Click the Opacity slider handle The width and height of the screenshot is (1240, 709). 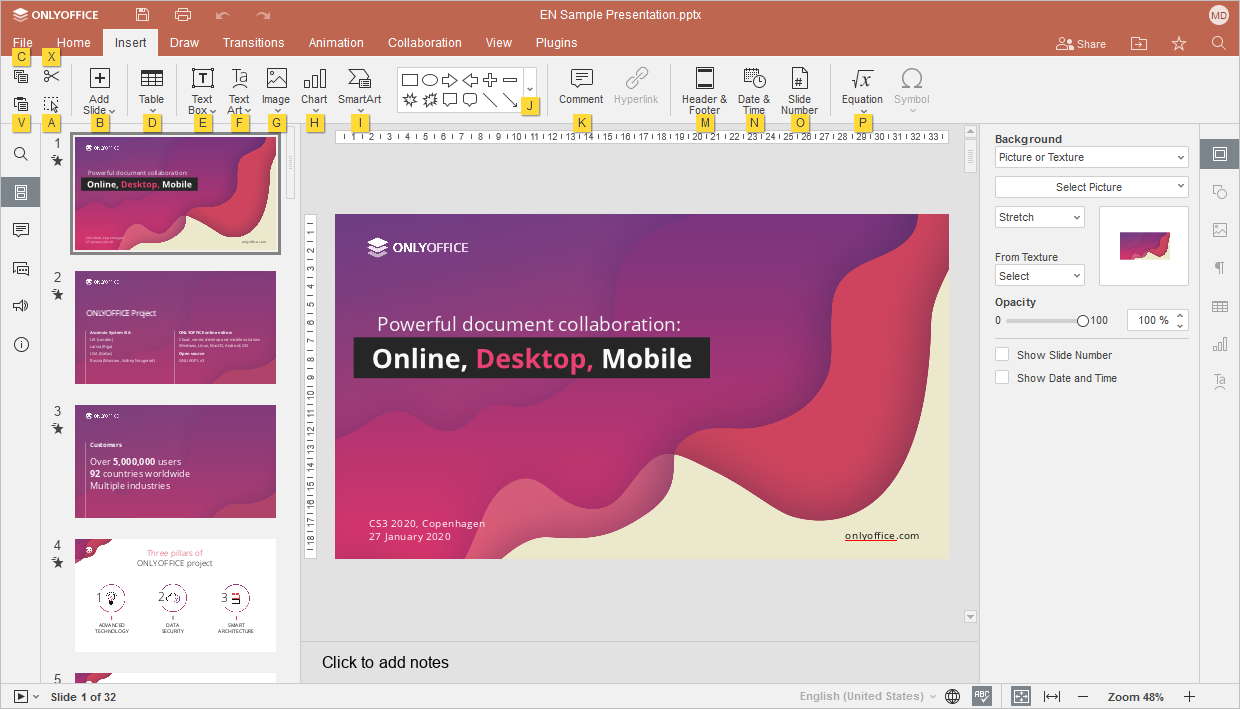1083,321
